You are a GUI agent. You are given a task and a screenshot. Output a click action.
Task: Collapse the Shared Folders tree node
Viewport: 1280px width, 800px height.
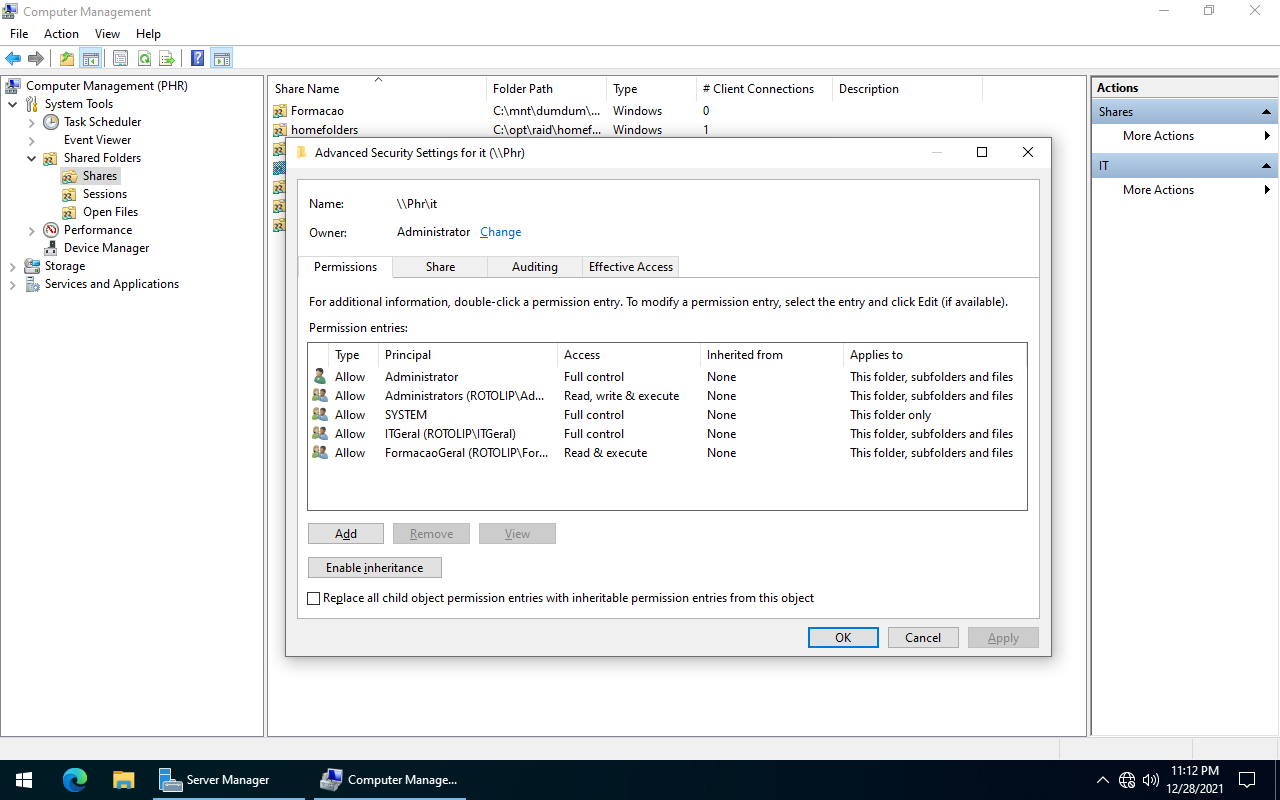32,158
